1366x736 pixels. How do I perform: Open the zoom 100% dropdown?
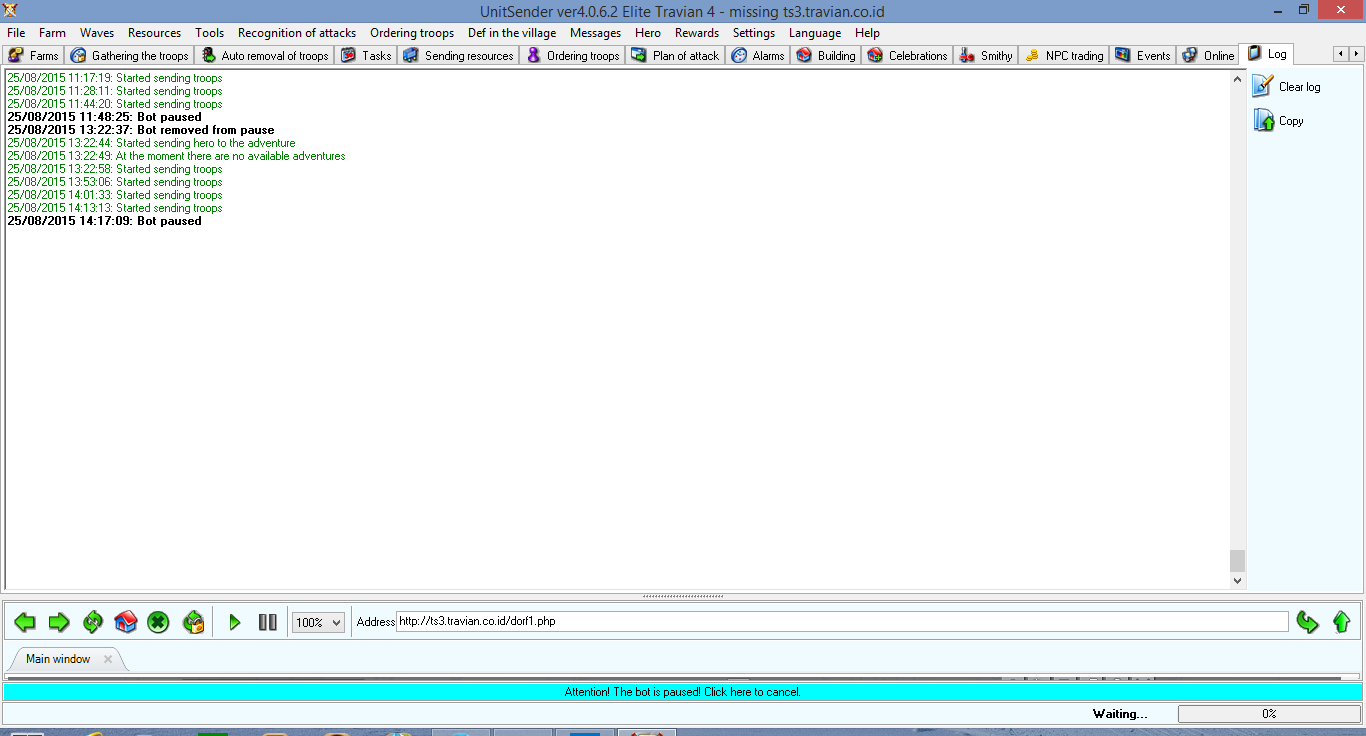[318, 622]
